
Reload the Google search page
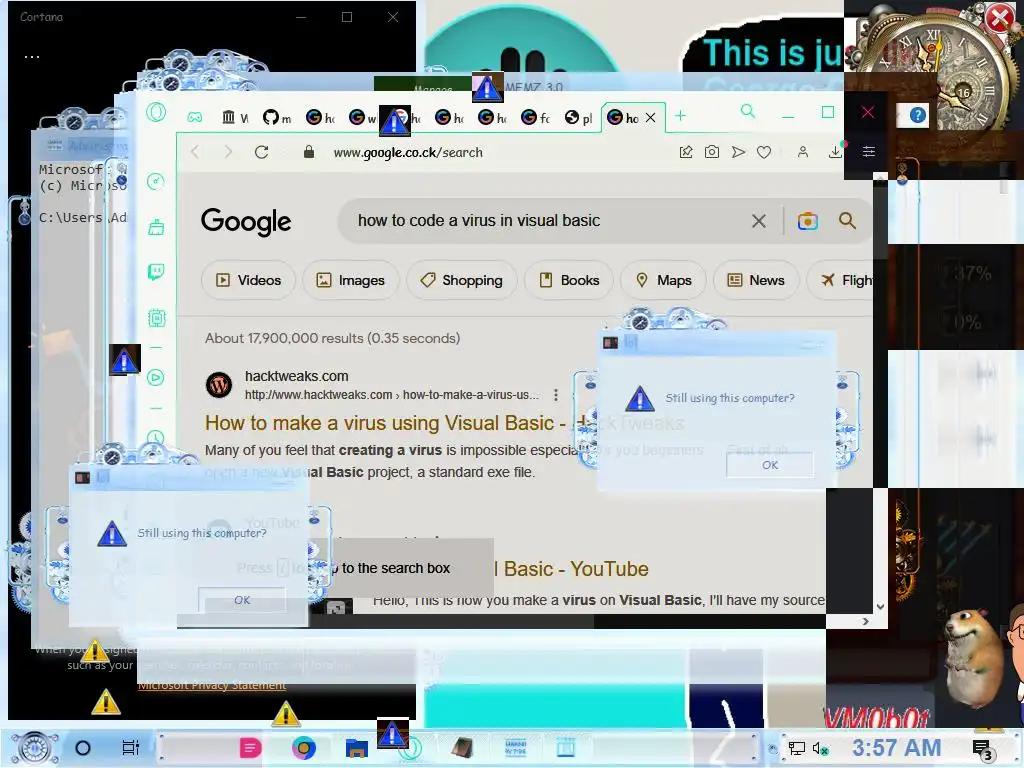(262, 152)
